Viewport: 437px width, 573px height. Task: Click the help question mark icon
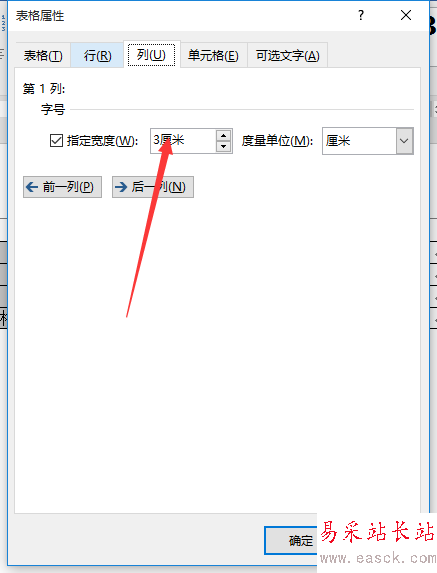tap(361, 15)
